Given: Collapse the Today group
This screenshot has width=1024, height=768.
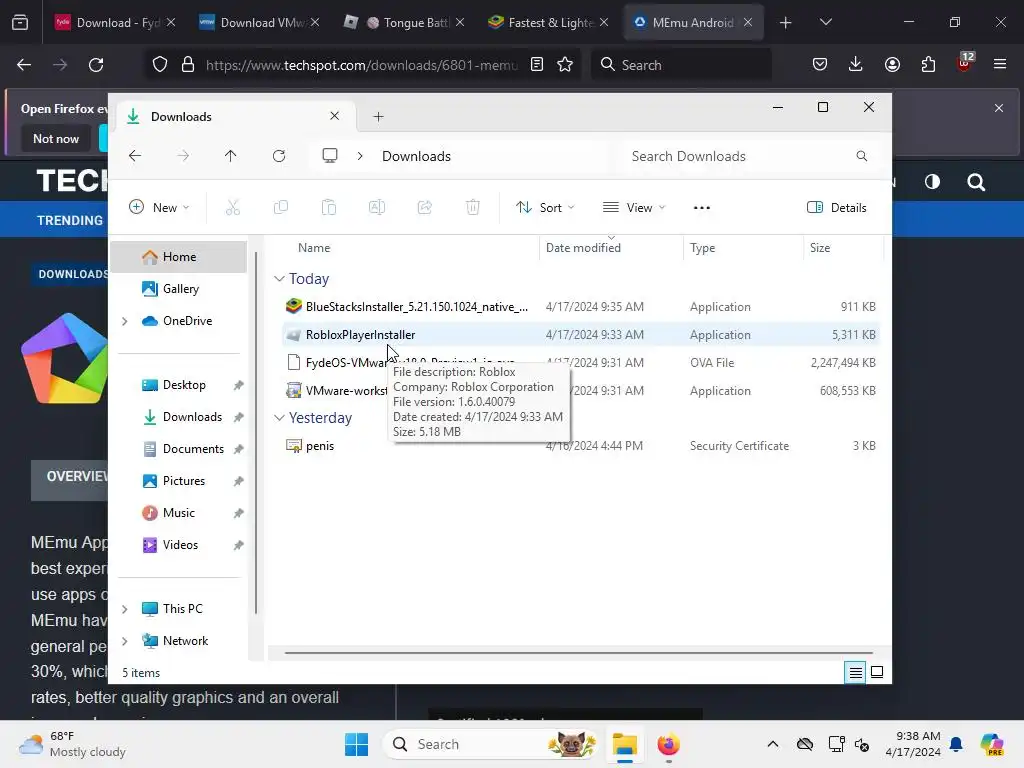Looking at the screenshot, I should pos(279,279).
